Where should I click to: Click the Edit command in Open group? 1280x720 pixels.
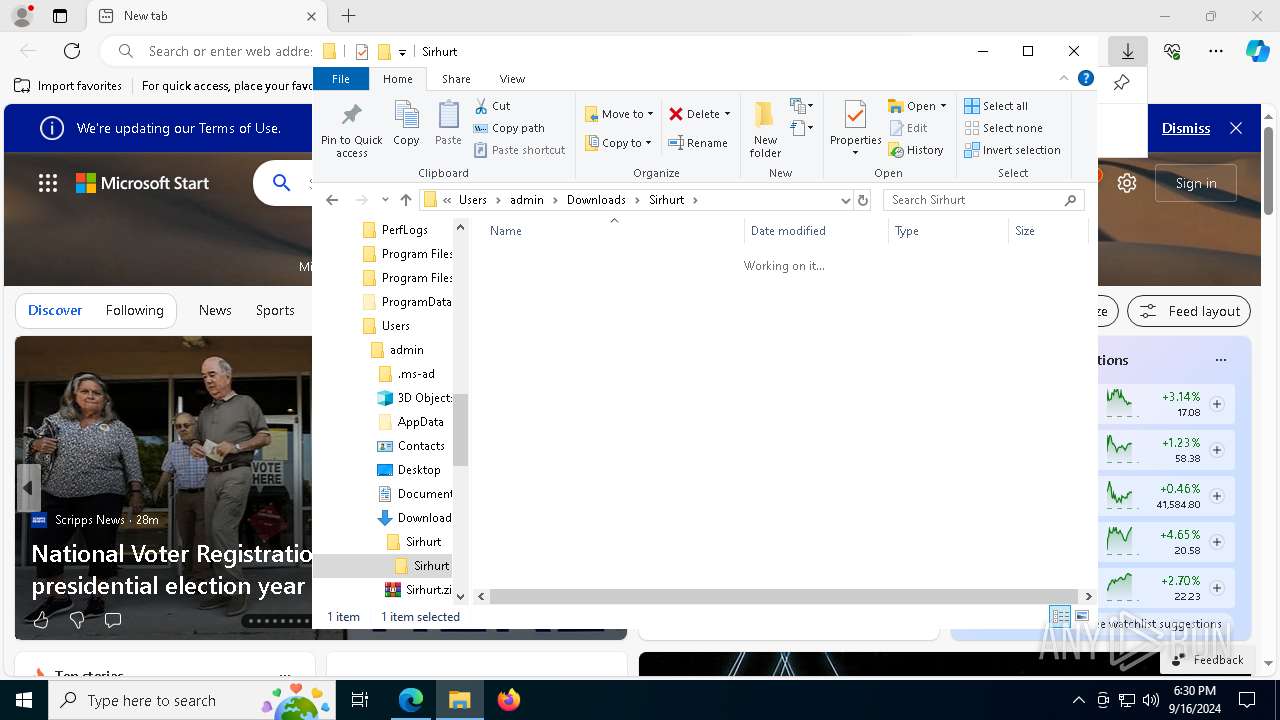pyautogui.click(x=908, y=128)
